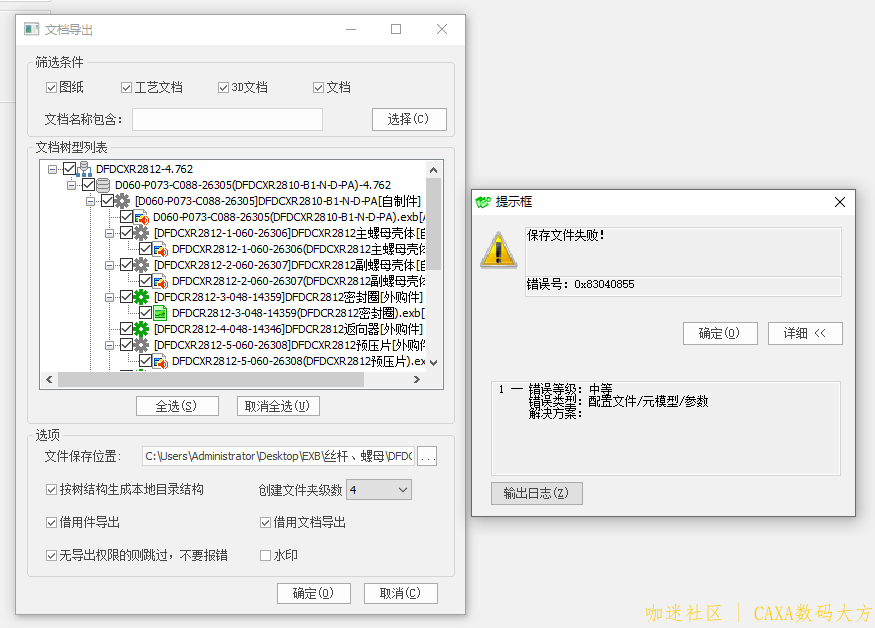Image resolution: width=875 pixels, height=628 pixels.
Task: Click gear icon of DFDCXR2812主螺母壳体 part
Action: coord(141,233)
